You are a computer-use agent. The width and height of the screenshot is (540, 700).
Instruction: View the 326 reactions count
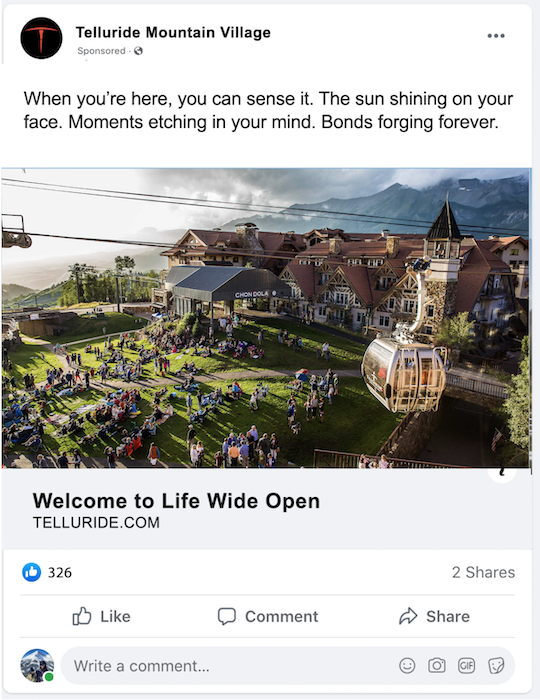(60, 573)
